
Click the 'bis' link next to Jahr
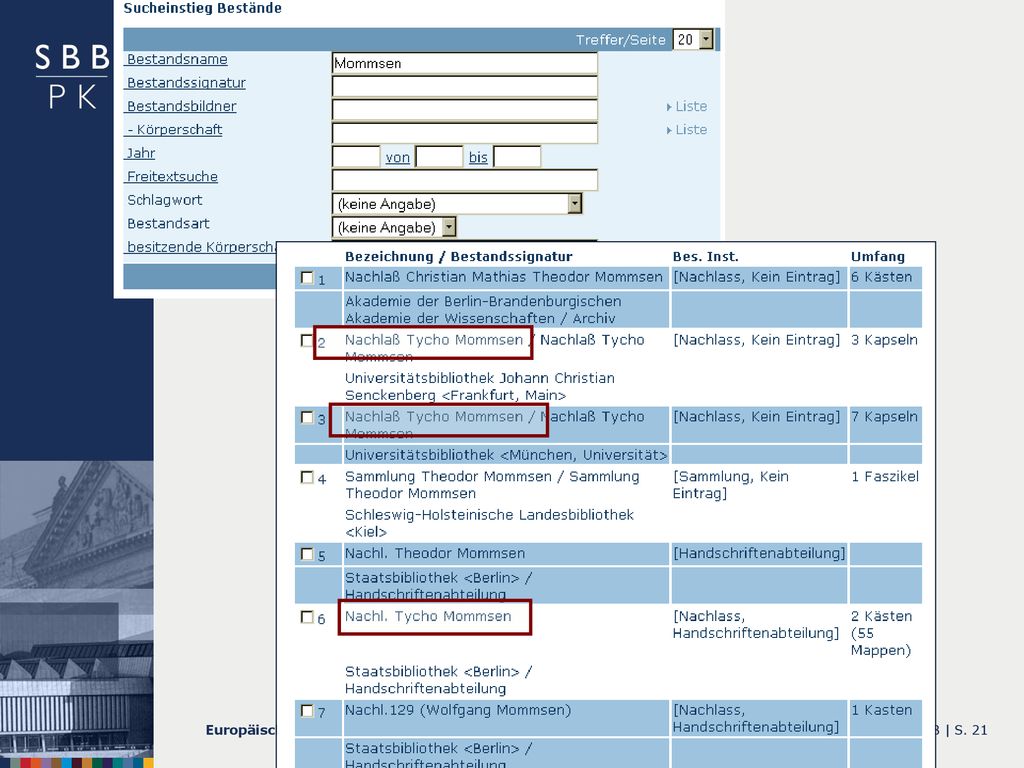point(478,157)
